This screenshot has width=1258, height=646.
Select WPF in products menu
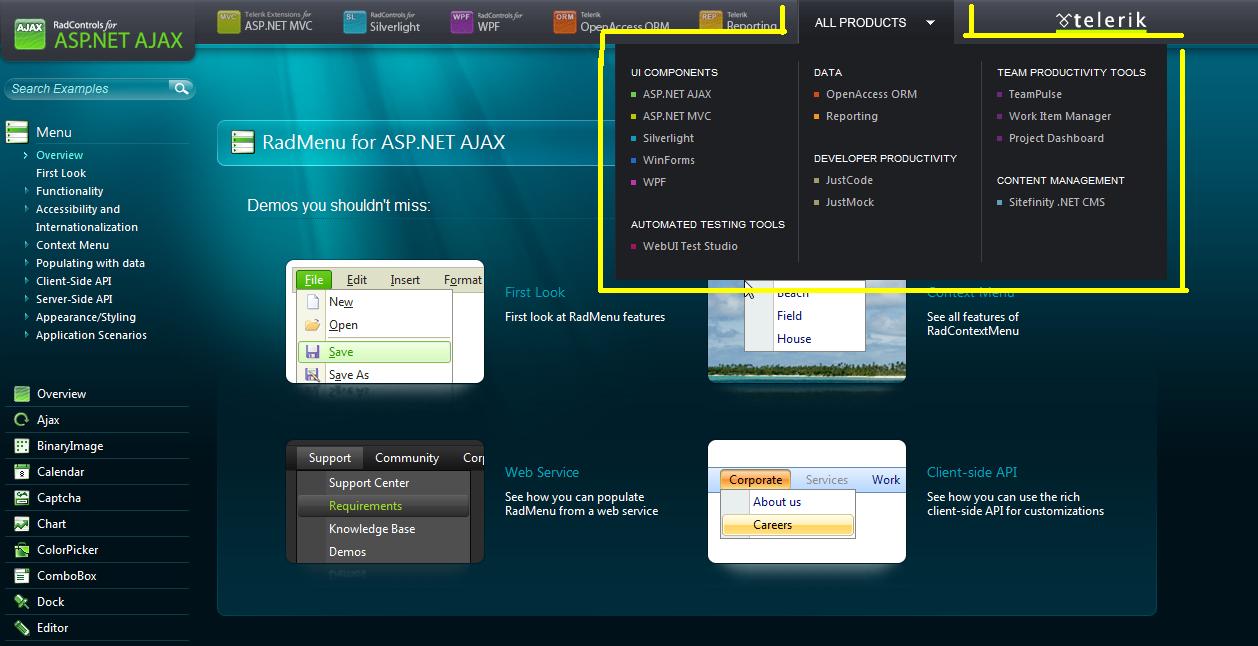click(x=654, y=182)
